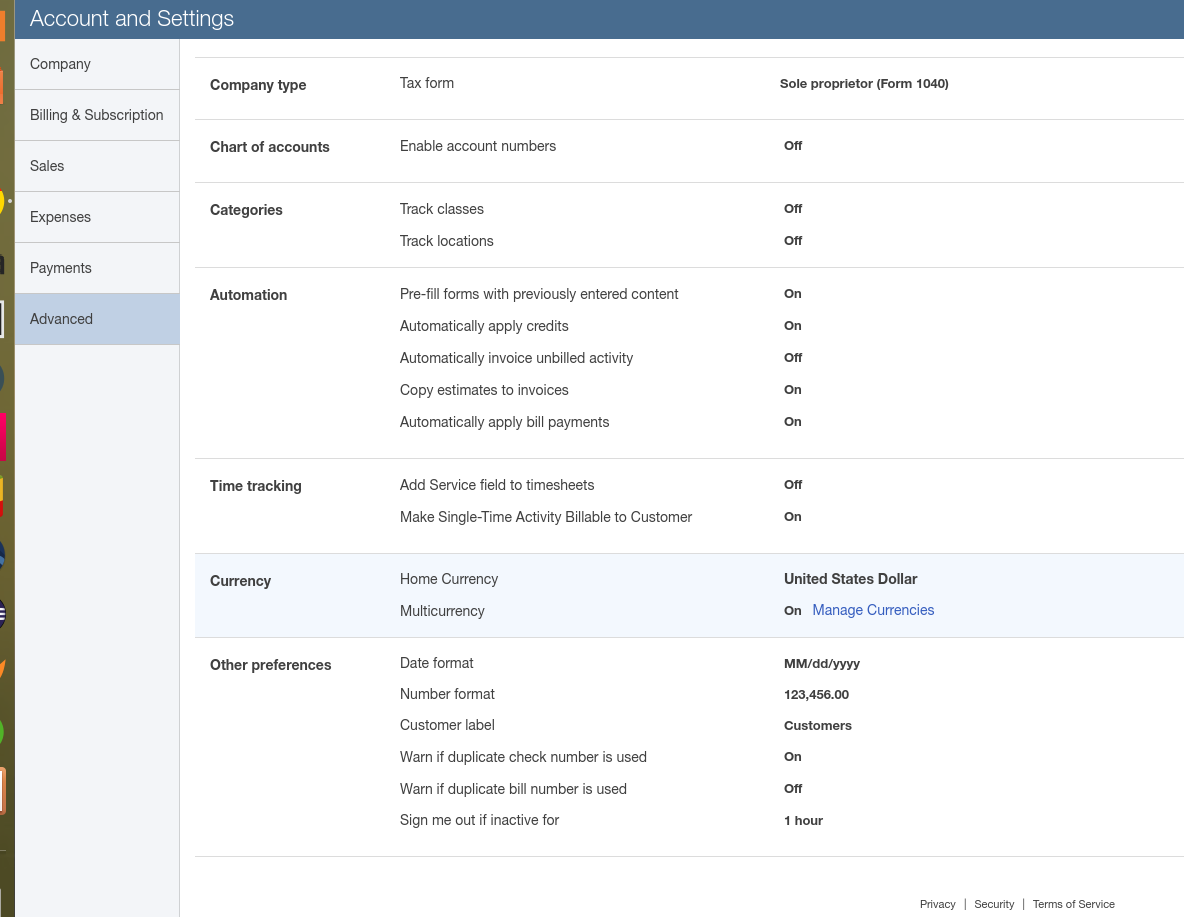Switch to Billing & Subscription tab
The height and width of the screenshot is (917, 1184).
pos(97,115)
